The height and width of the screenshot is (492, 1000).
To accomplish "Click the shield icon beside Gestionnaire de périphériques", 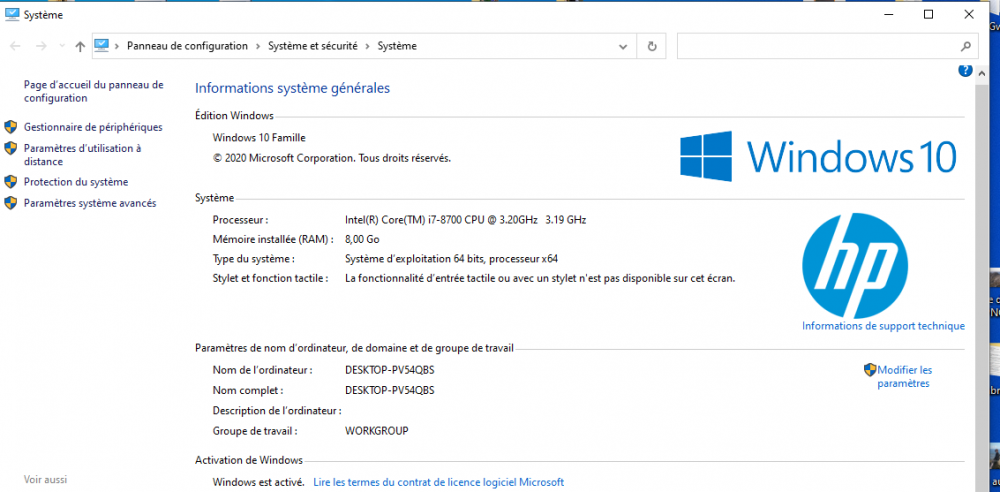I will click(11, 127).
